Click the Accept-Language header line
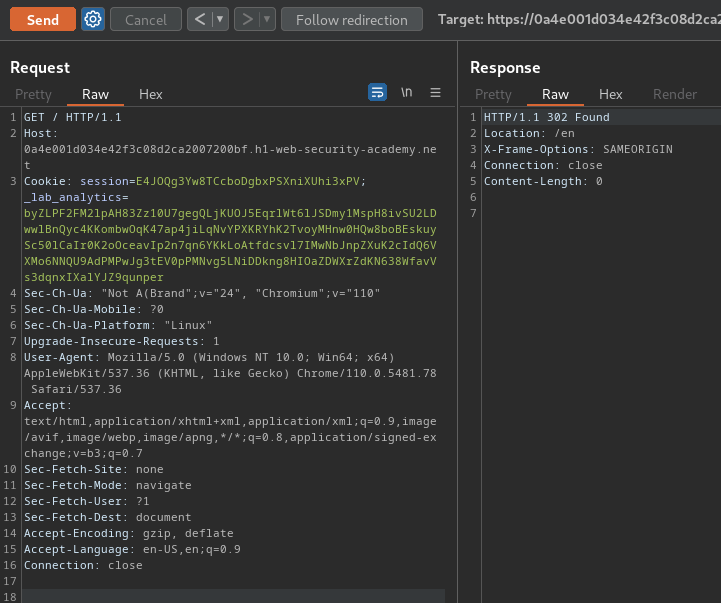The width and height of the screenshot is (721, 603). coord(132,549)
